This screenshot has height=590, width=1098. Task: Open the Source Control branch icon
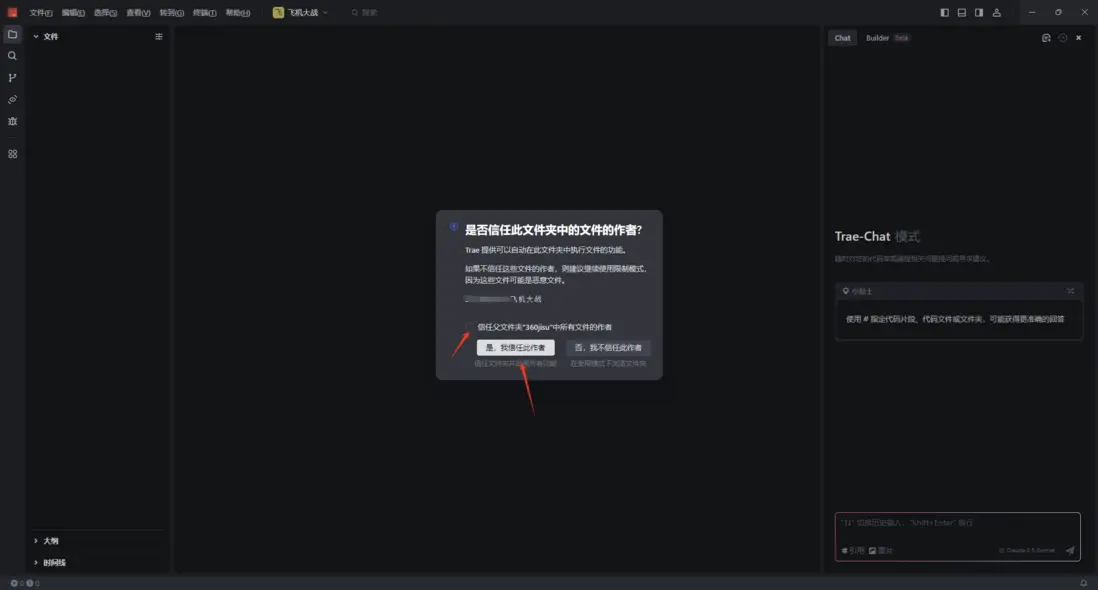coord(13,78)
